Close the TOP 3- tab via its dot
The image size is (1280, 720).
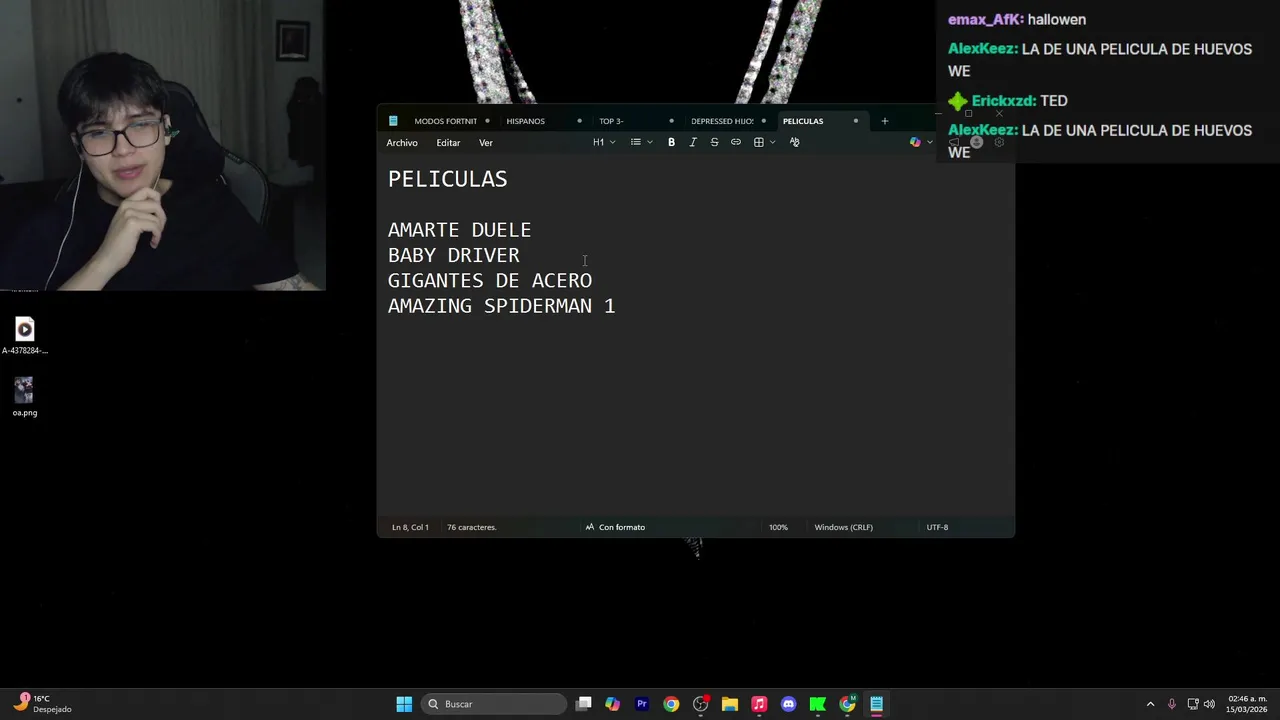671,121
